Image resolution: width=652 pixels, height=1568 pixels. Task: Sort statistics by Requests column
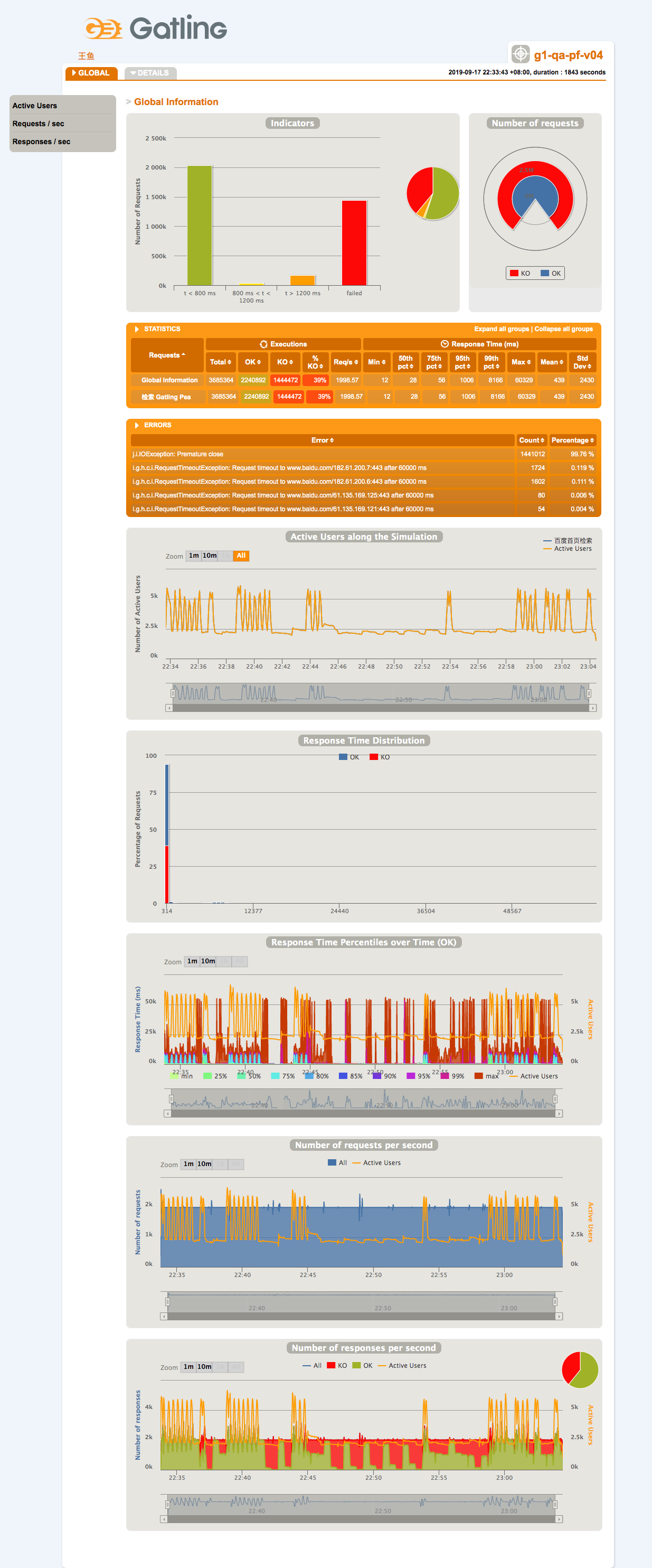coord(167,355)
